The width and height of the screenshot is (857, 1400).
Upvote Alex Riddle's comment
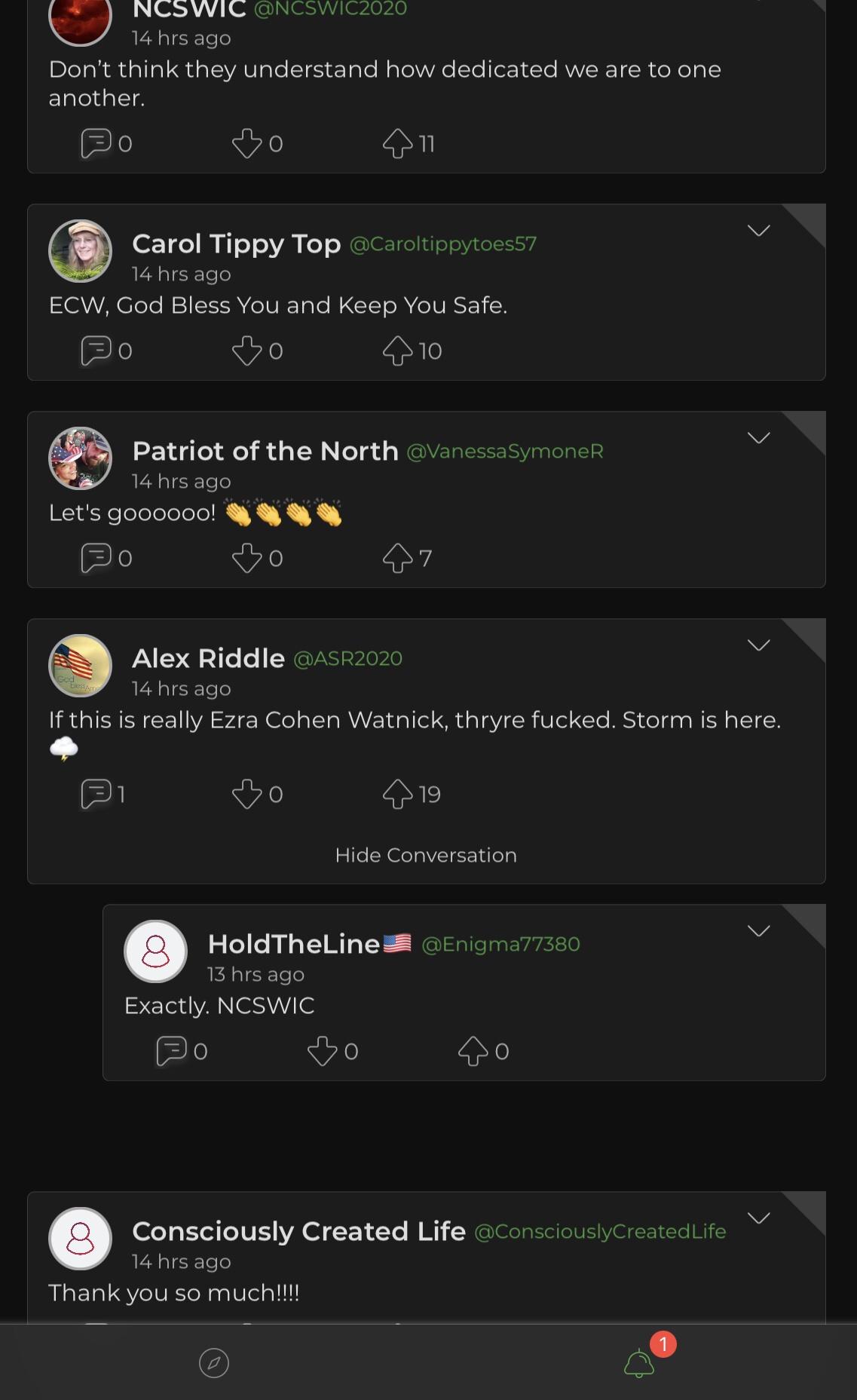coord(397,794)
